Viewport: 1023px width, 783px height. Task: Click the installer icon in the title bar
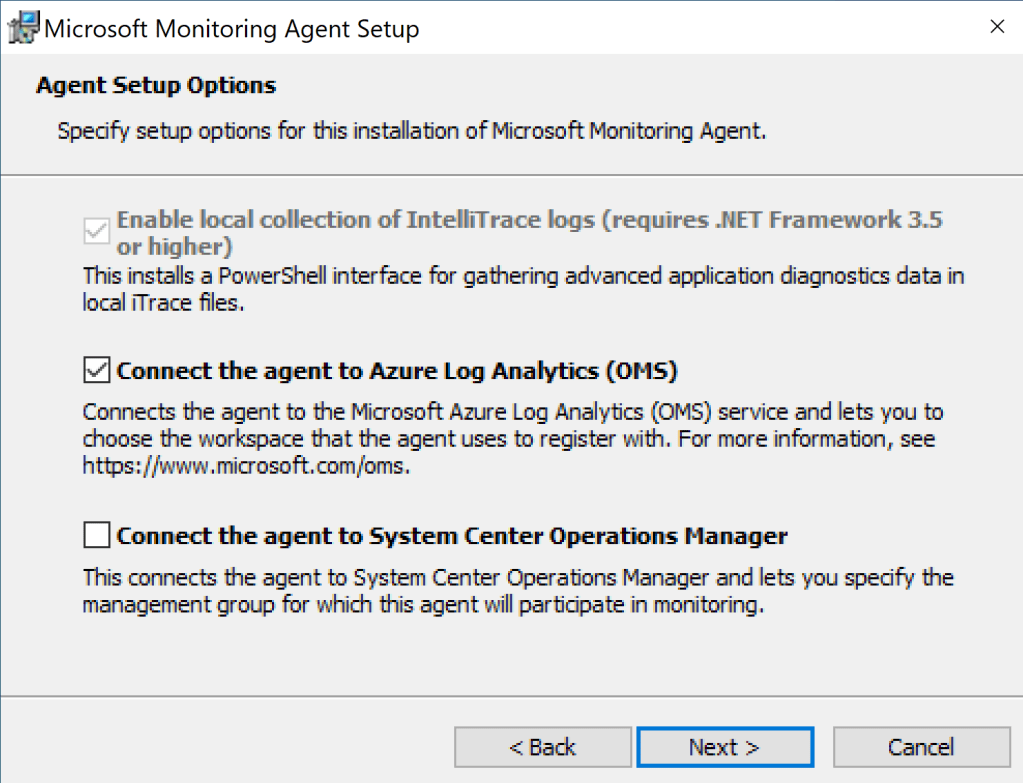click(x=23, y=28)
